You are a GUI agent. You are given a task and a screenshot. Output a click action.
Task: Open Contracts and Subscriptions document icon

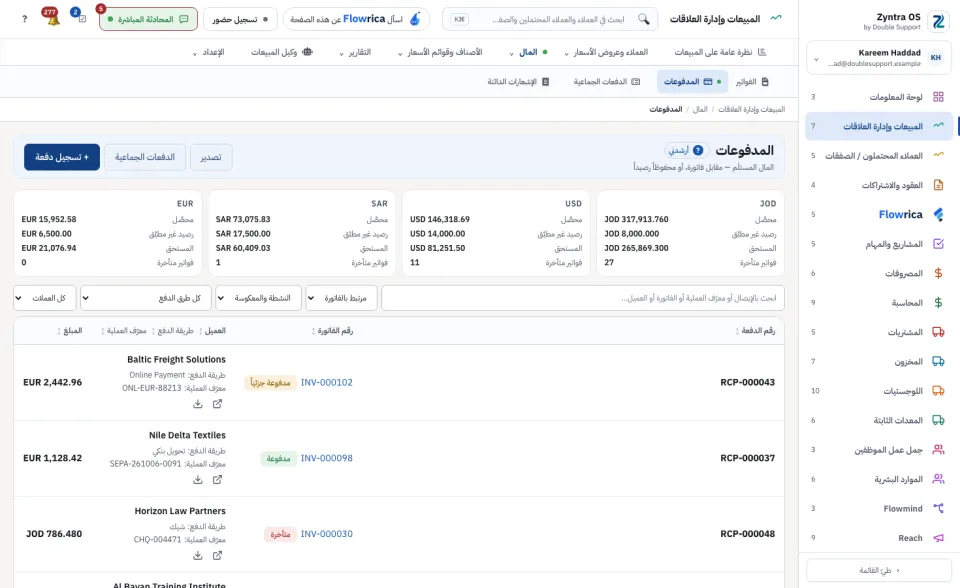[x=938, y=185]
